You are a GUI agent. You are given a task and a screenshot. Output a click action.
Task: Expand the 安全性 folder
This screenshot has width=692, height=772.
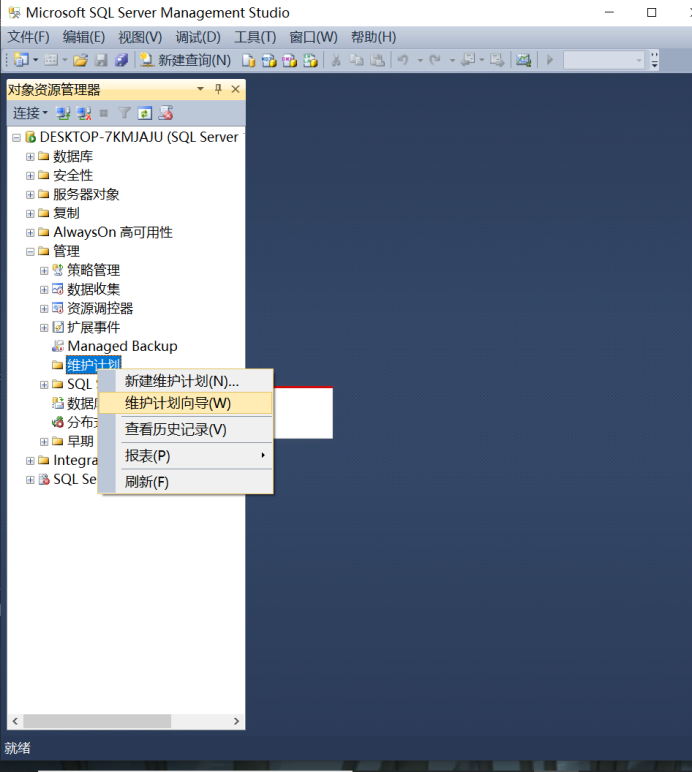click(x=30, y=176)
